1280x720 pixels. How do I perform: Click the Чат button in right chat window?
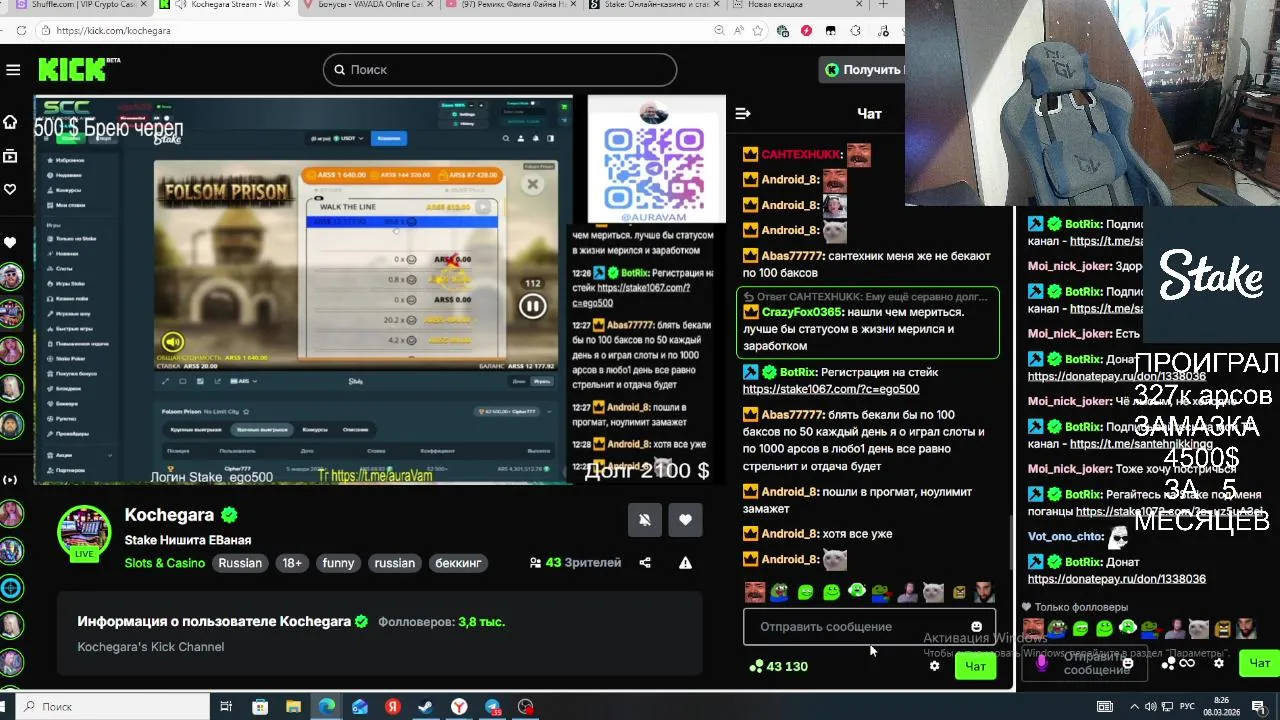1260,663
